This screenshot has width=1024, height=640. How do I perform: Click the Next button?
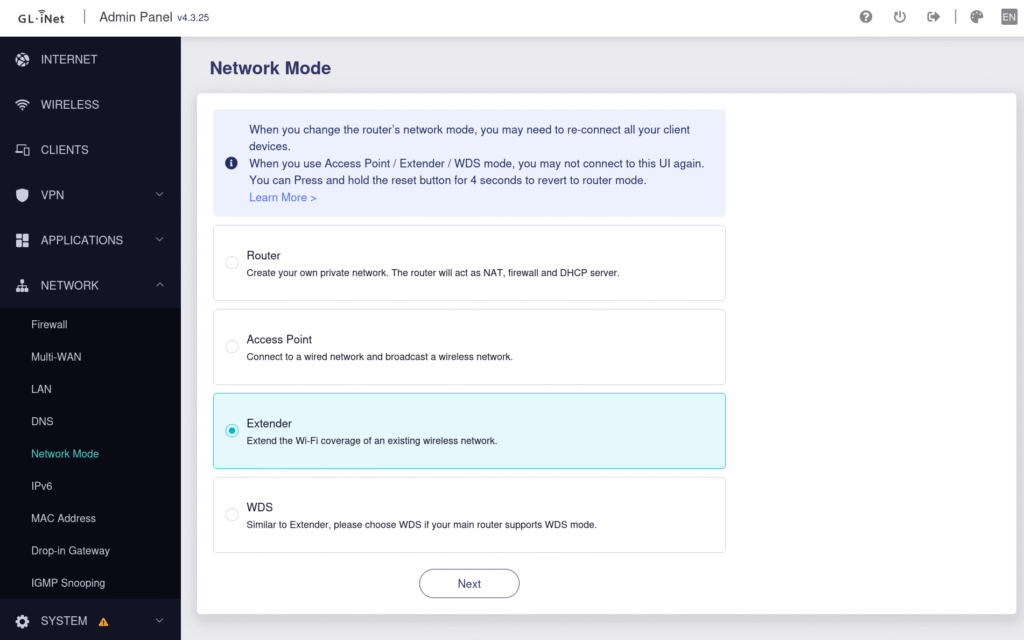pos(469,583)
